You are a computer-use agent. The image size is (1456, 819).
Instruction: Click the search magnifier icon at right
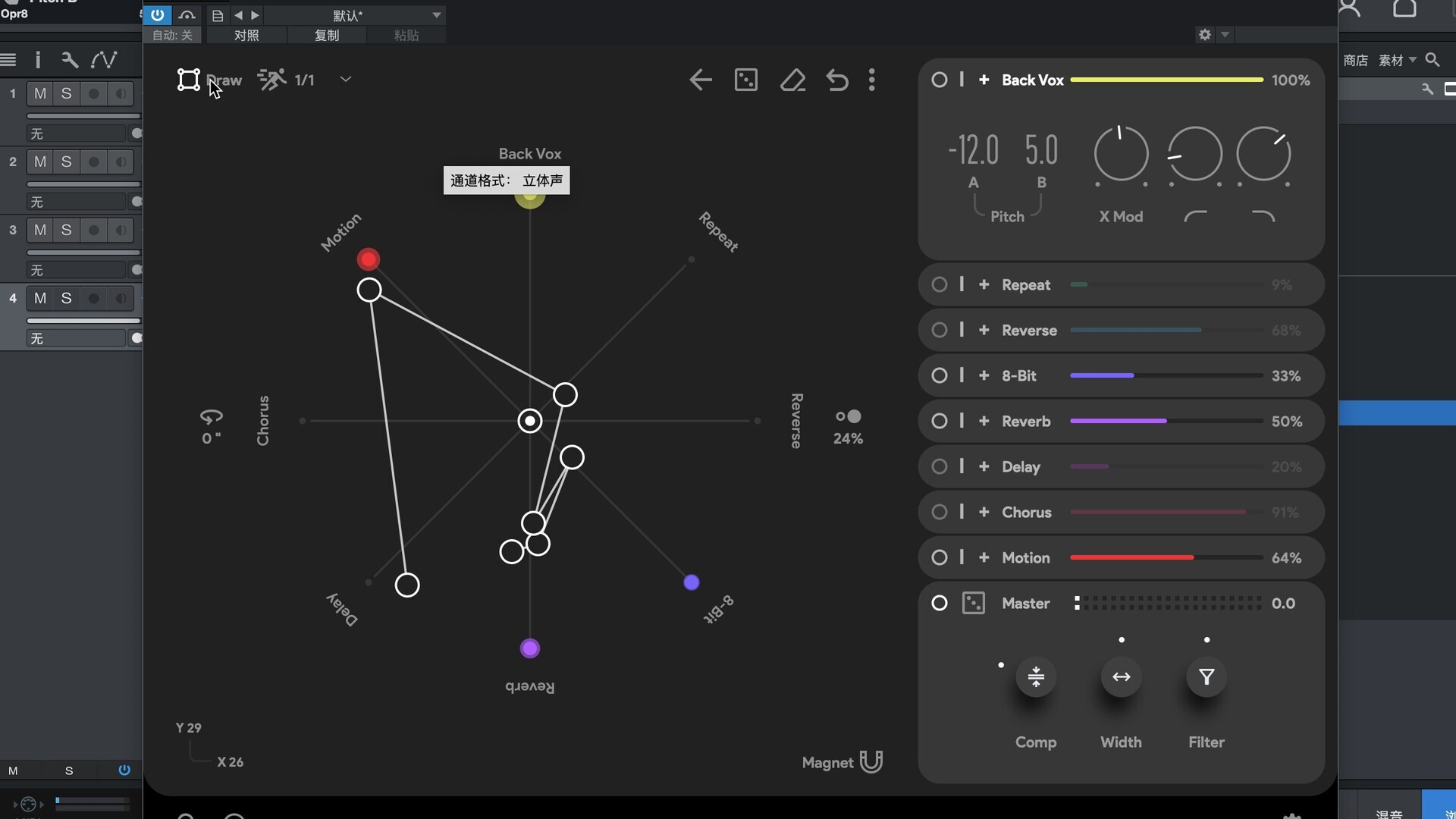pos(1432,59)
